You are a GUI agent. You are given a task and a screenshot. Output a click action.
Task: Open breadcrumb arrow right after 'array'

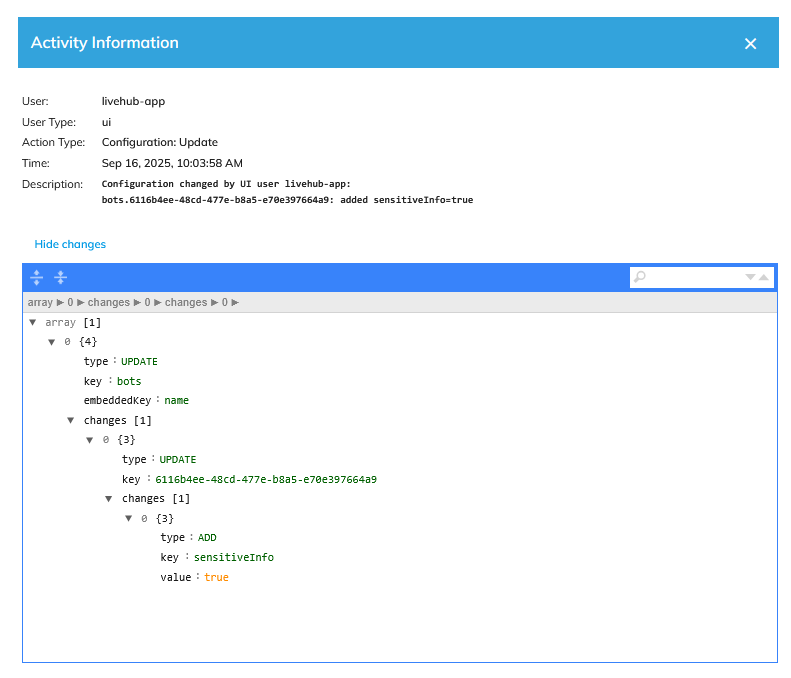click(x=59, y=302)
